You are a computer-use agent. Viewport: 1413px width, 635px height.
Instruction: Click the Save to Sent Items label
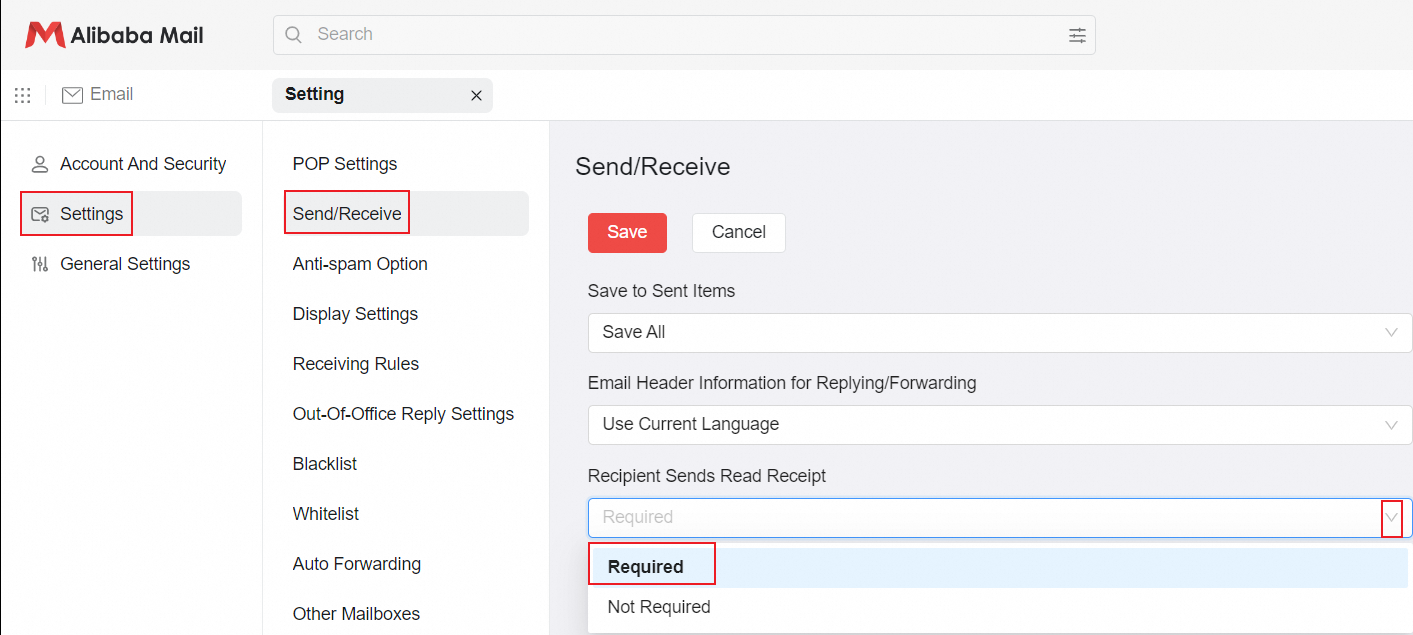tap(661, 291)
